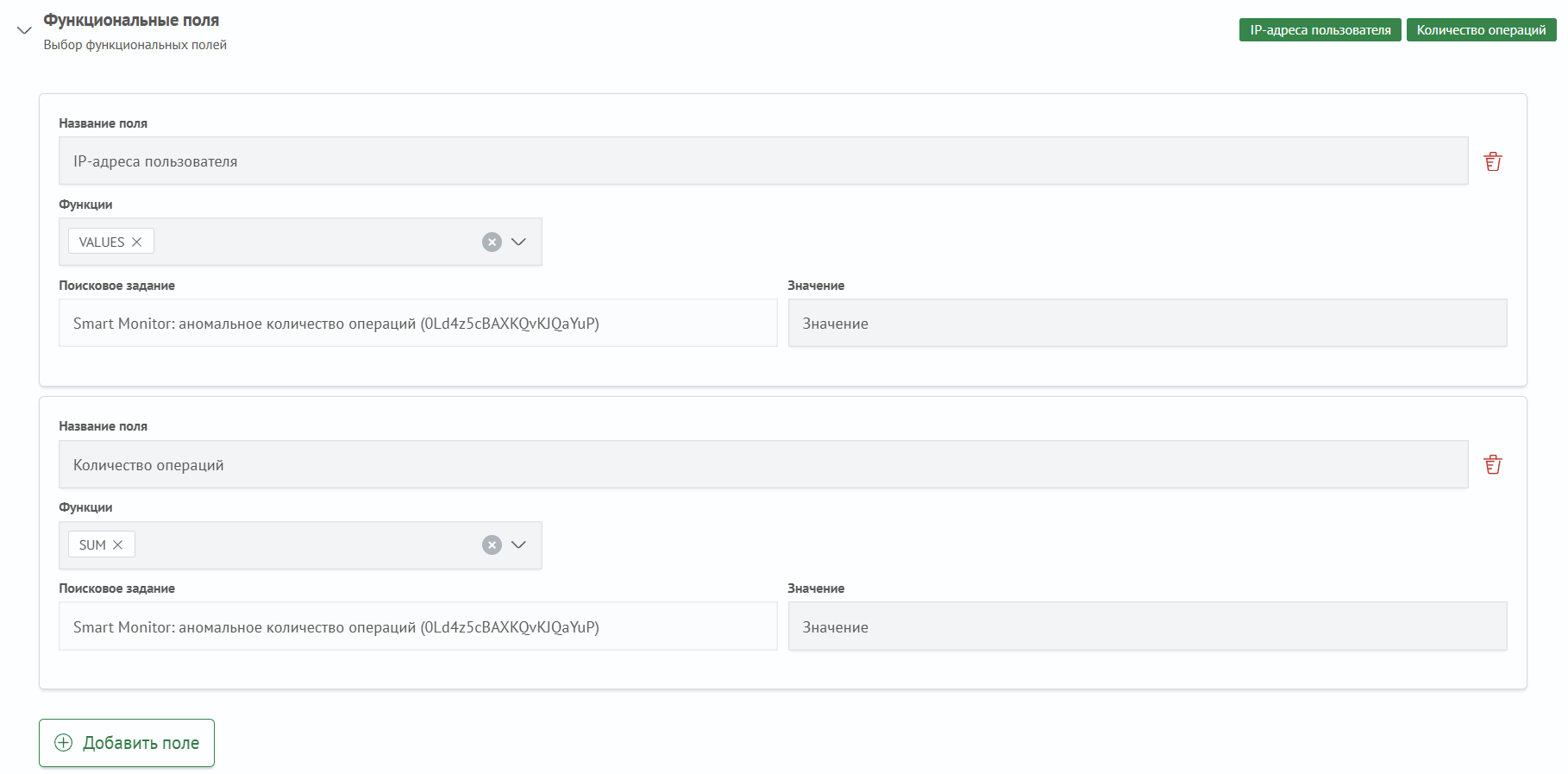Screen dimensions: 1568x774
Task: Click the green Количество операций tag
Action: 1481,30
